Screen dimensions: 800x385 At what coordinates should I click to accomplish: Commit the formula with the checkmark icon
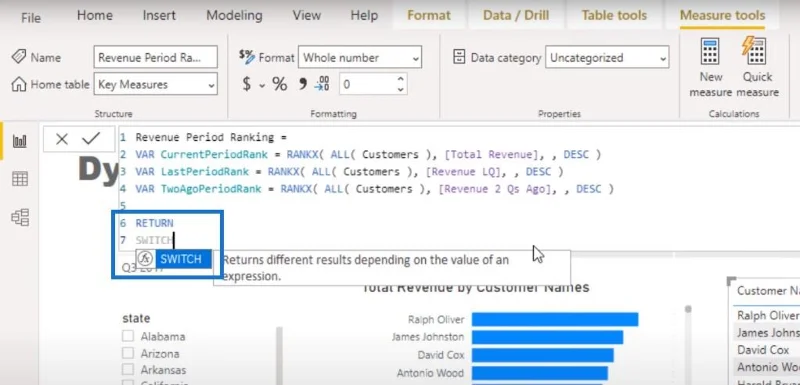click(x=91, y=138)
